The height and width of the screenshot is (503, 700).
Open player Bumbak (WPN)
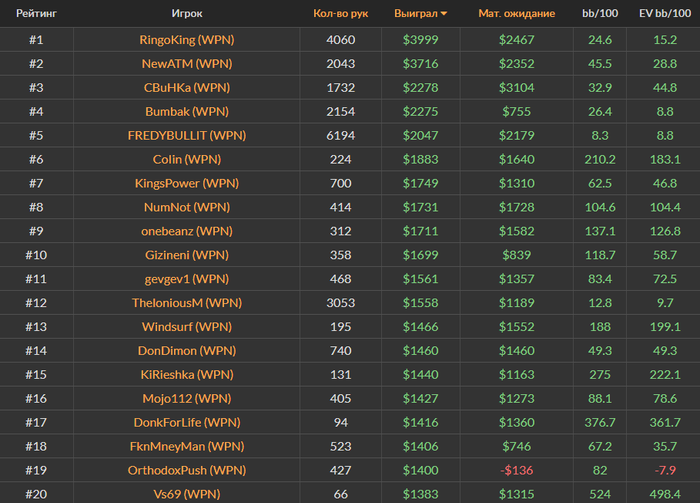click(x=187, y=112)
